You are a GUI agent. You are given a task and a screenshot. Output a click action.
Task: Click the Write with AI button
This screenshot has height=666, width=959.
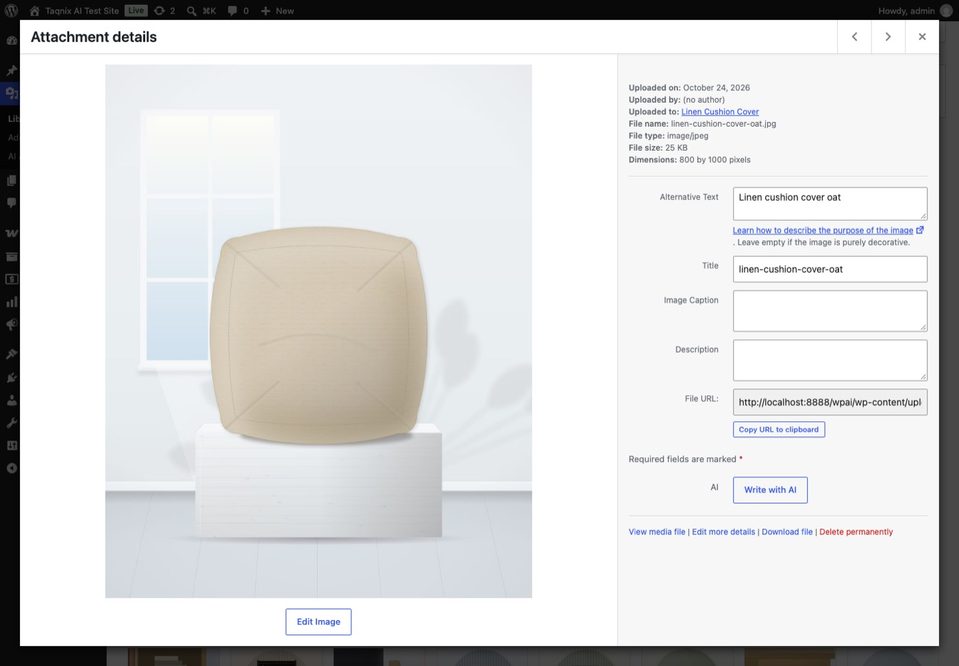pos(770,490)
